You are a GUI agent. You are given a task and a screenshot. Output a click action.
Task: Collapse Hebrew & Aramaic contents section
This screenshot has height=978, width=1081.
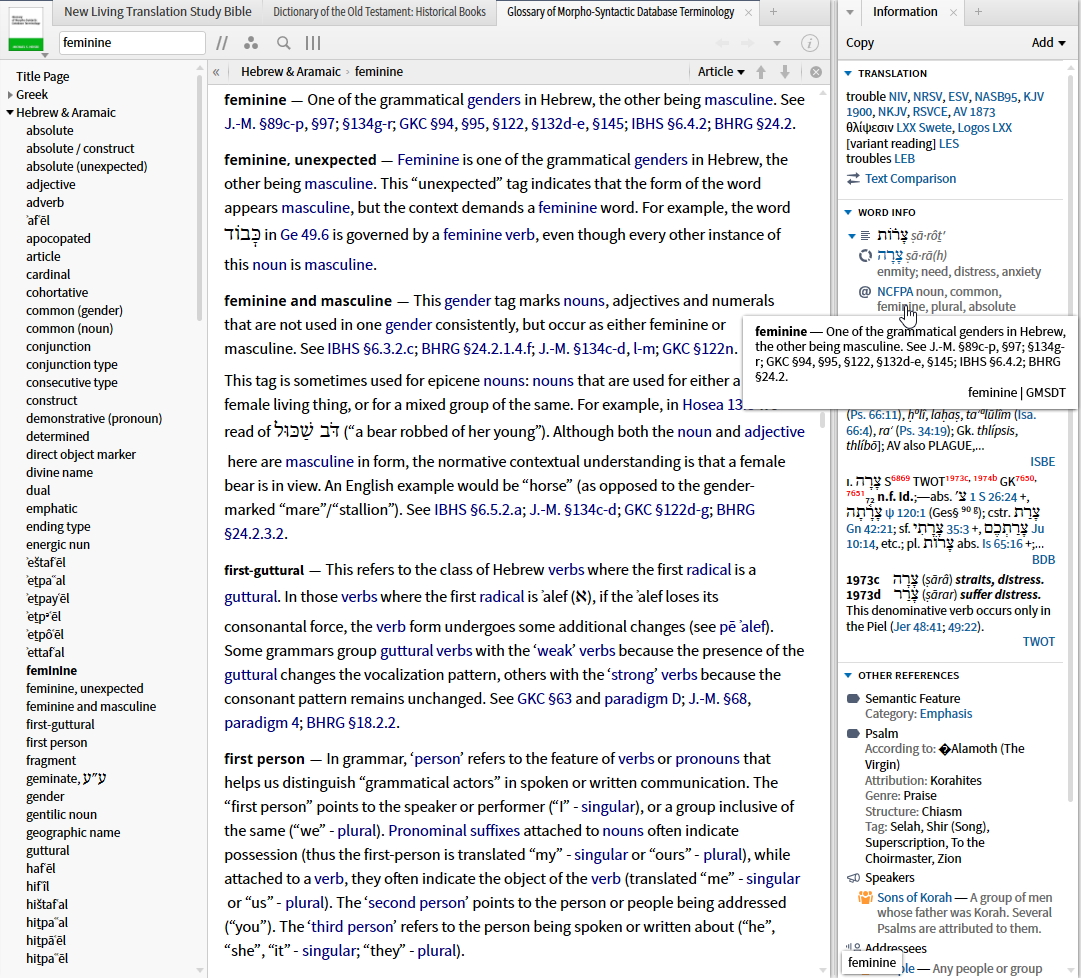pyautogui.click(x=10, y=112)
